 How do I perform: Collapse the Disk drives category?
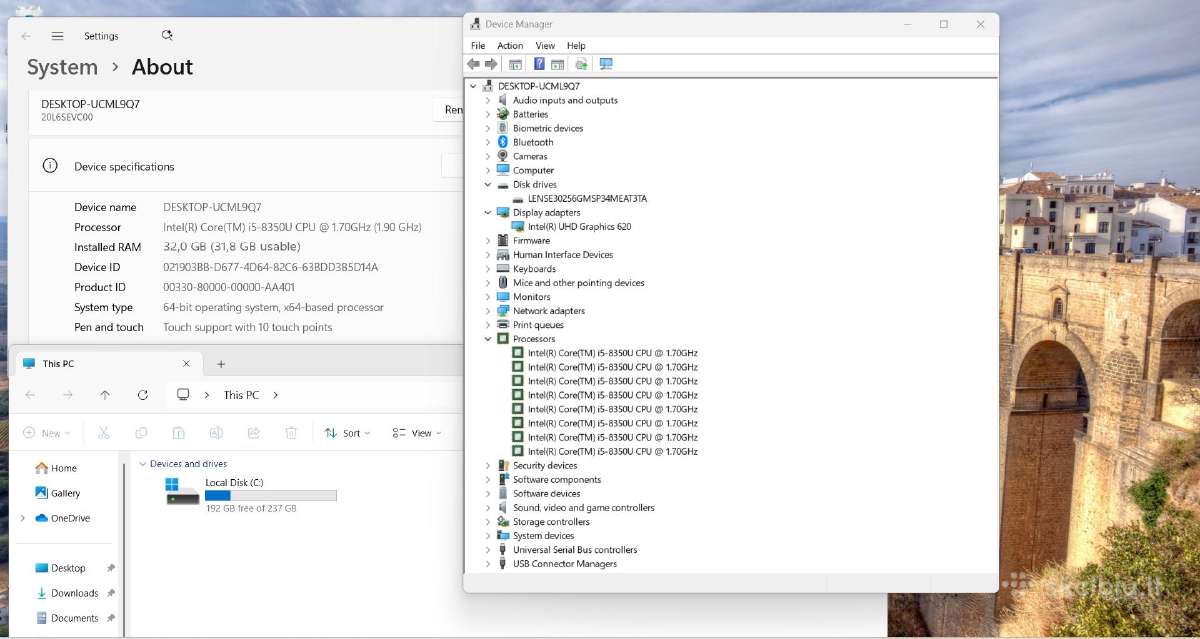(x=488, y=184)
